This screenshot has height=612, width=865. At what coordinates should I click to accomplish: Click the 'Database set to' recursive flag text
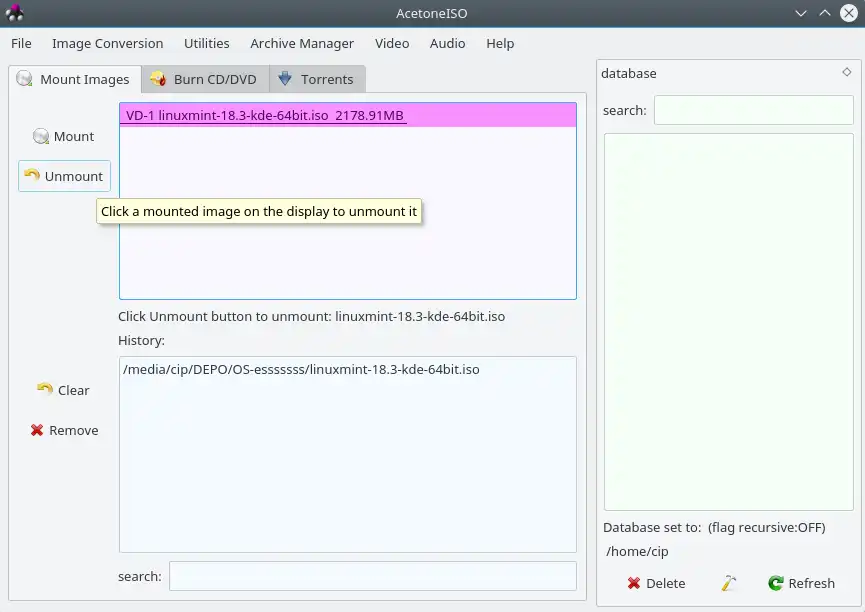[x=714, y=528]
